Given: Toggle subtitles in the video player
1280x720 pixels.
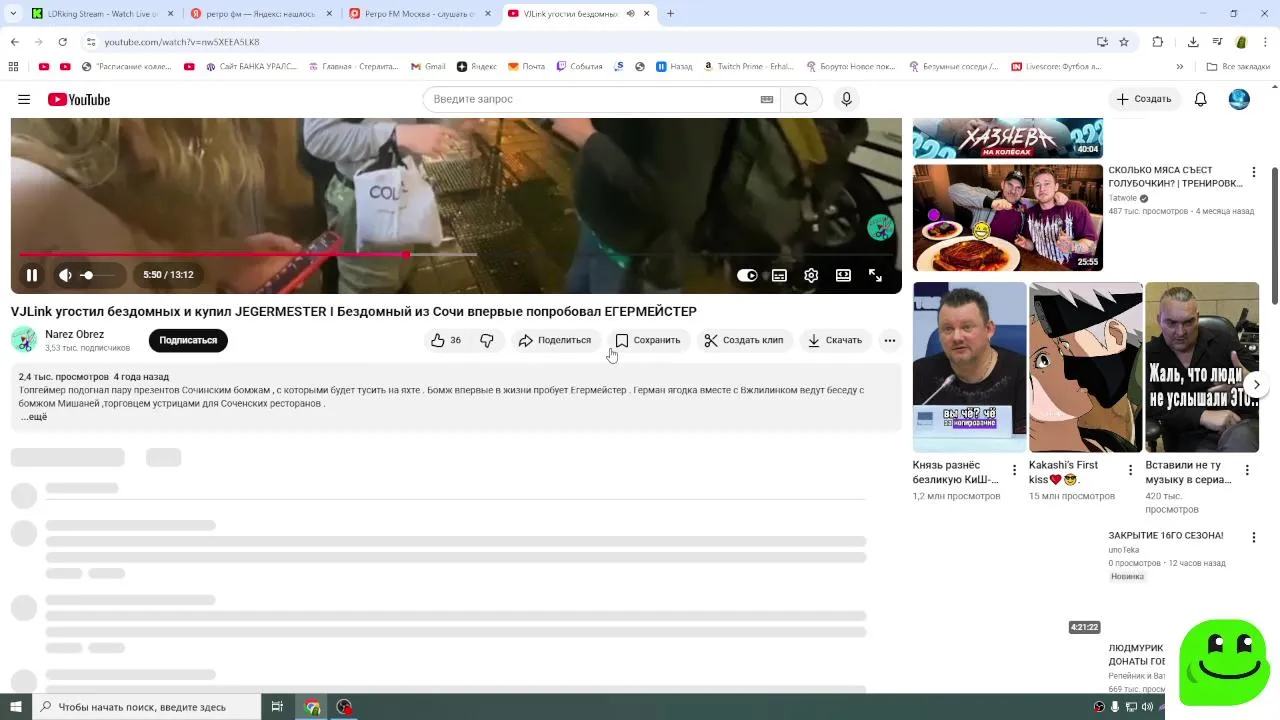Looking at the screenshot, I should (x=779, y=275).
